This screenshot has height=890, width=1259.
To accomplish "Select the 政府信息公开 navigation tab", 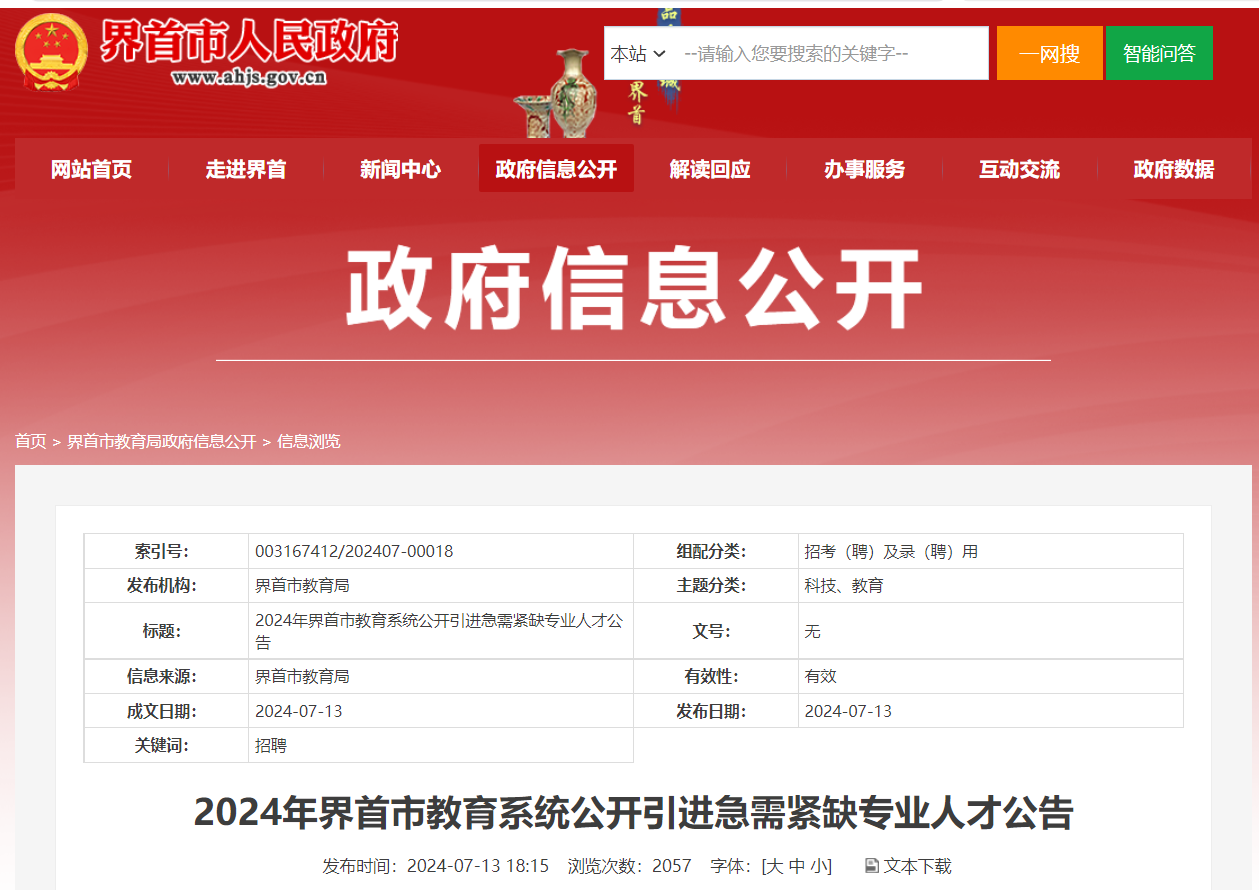I will [556, 169].
